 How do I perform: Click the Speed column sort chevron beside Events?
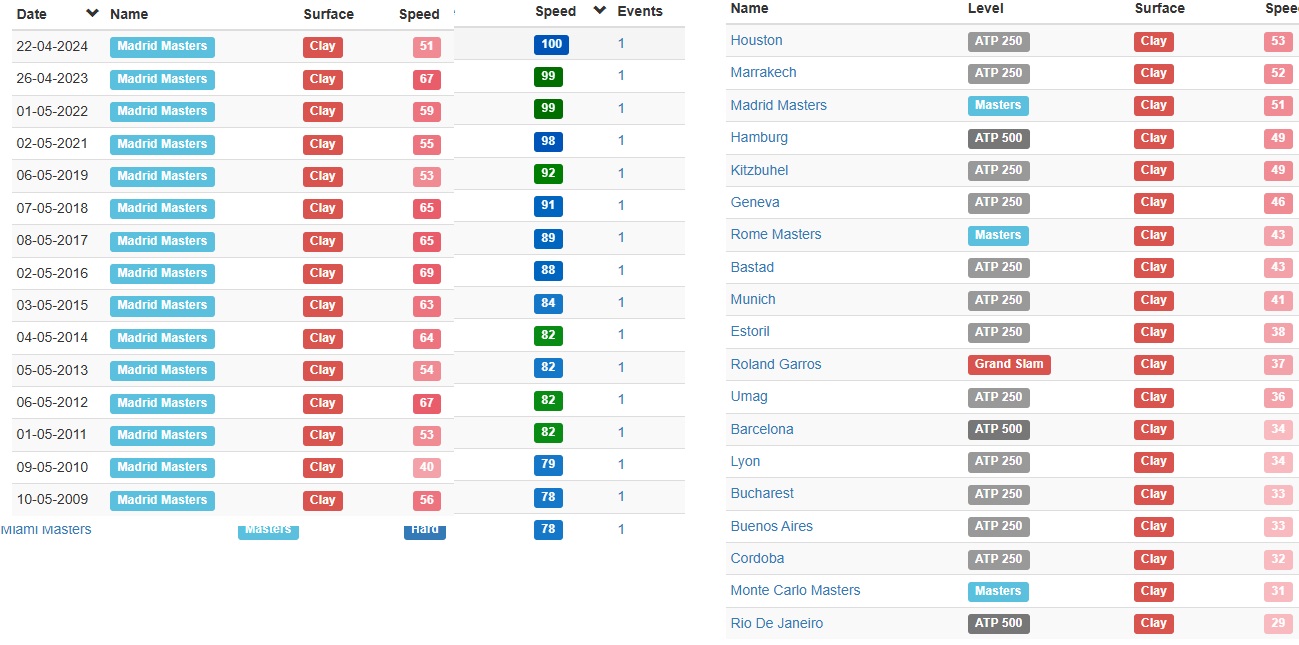pyautogui.click(x=600, y=10)
